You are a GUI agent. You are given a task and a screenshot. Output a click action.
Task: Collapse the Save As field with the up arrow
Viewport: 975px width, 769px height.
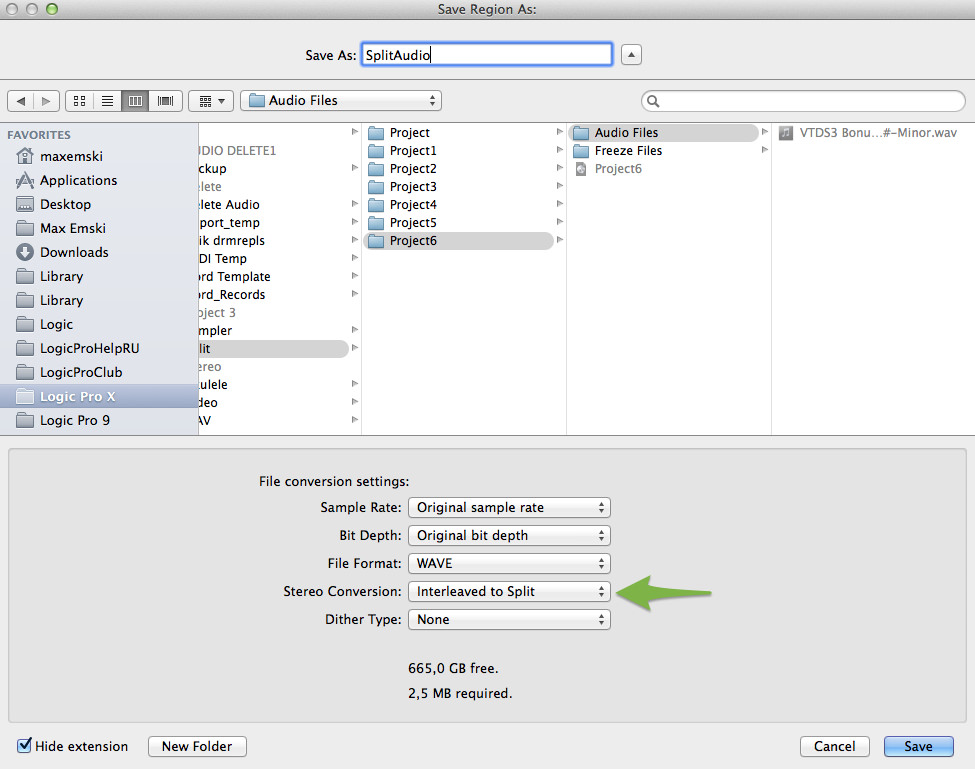point(631,55)
